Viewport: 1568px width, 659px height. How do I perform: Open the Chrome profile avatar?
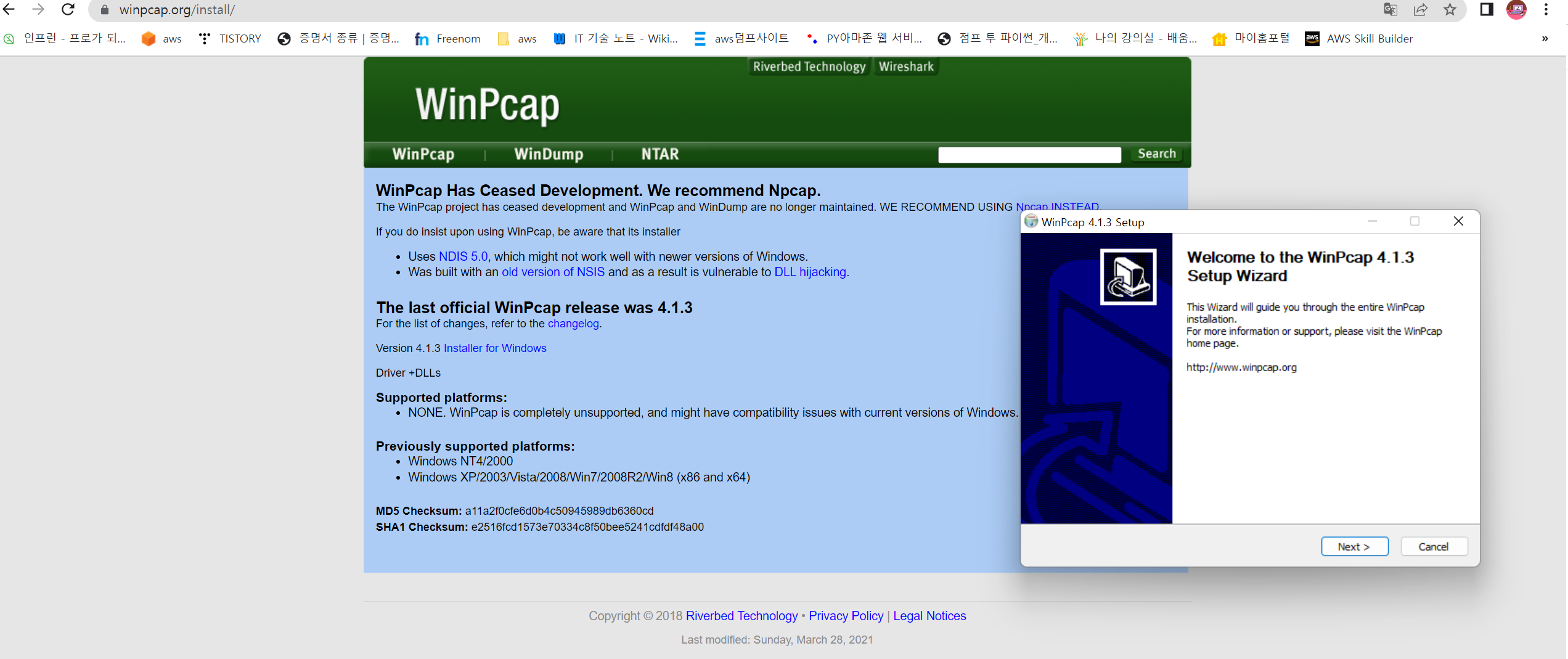point(1517,9)
